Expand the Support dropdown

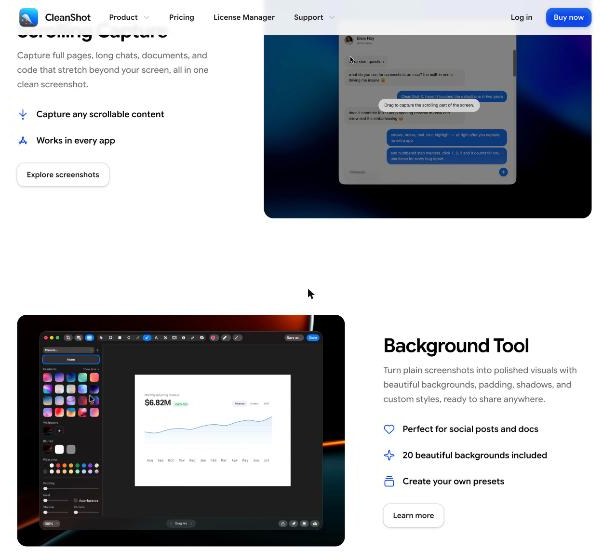coord(314,17)
